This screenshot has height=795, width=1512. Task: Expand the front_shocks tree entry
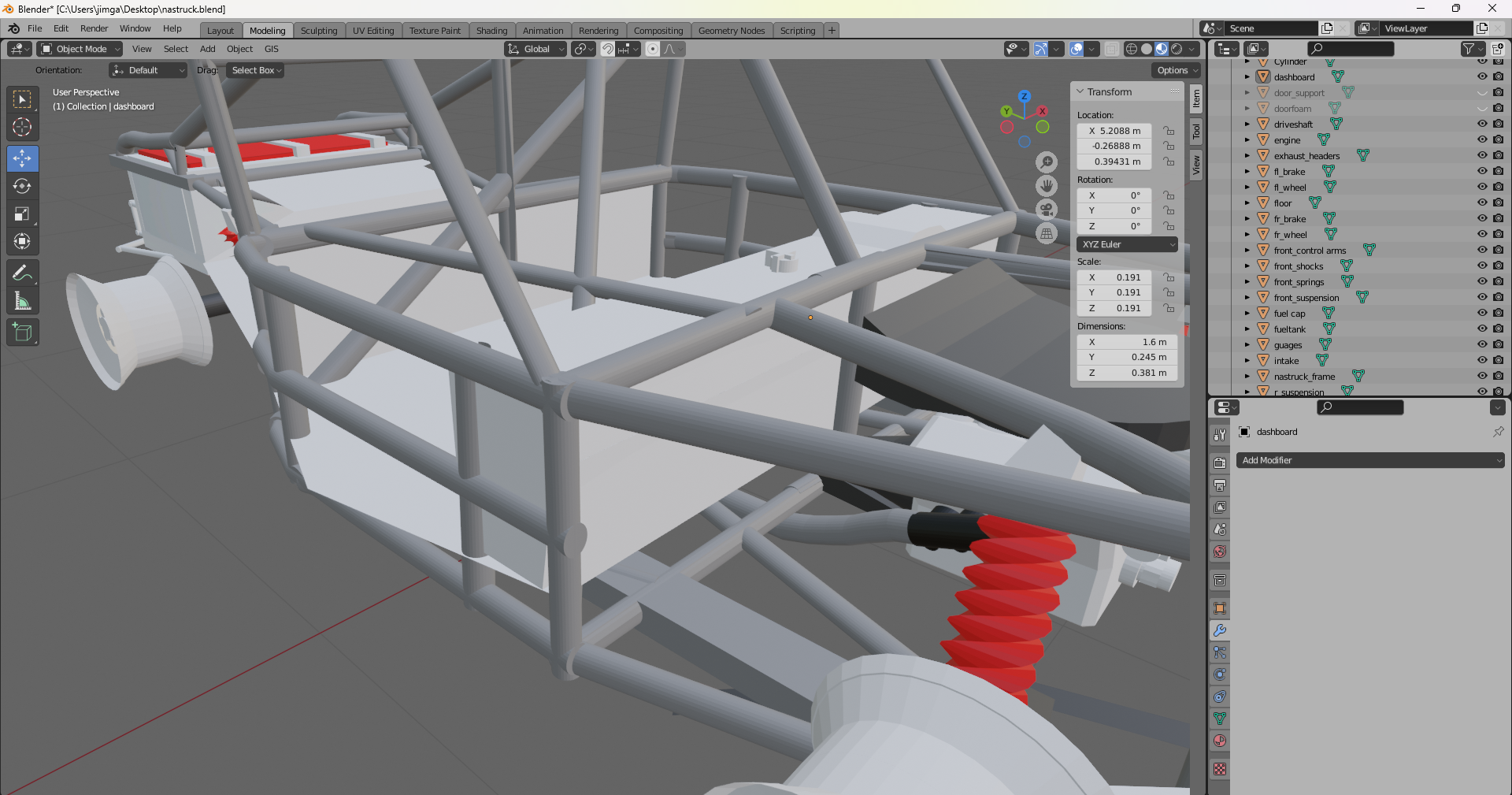click(x=1247, y=266)
